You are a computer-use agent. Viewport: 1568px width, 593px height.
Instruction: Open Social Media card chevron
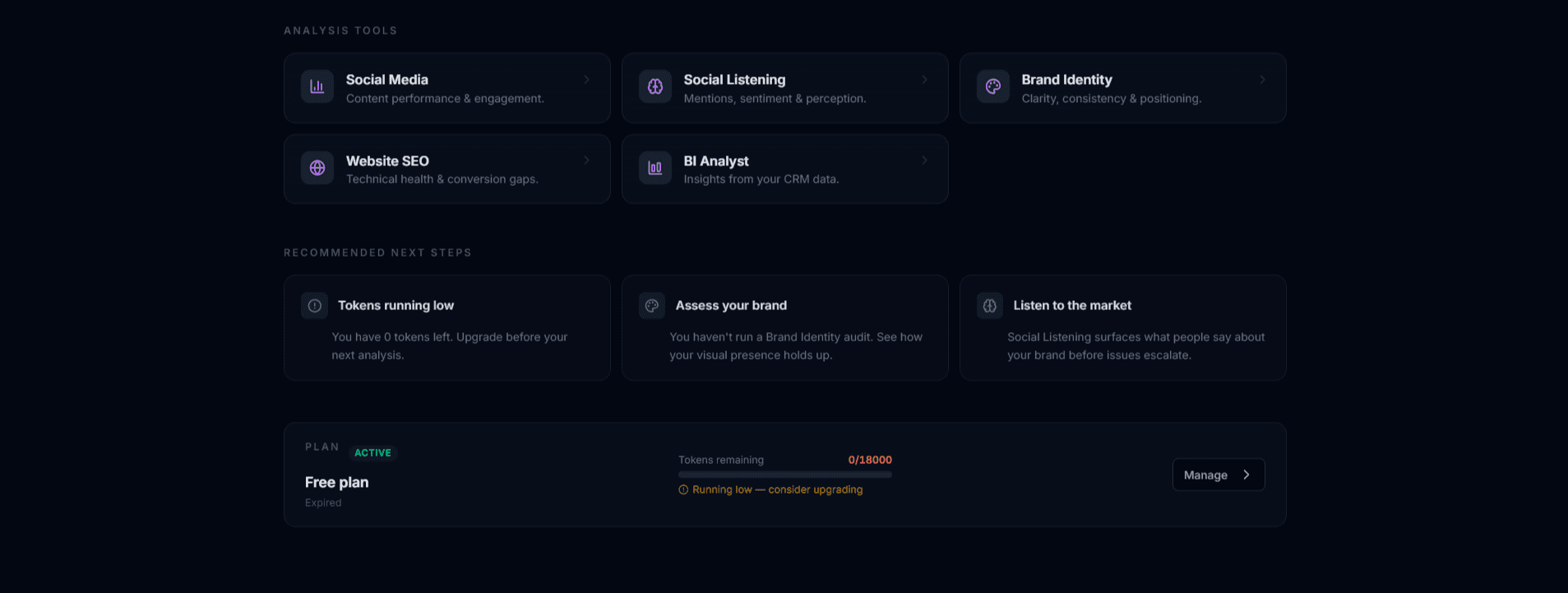point(586,80)
